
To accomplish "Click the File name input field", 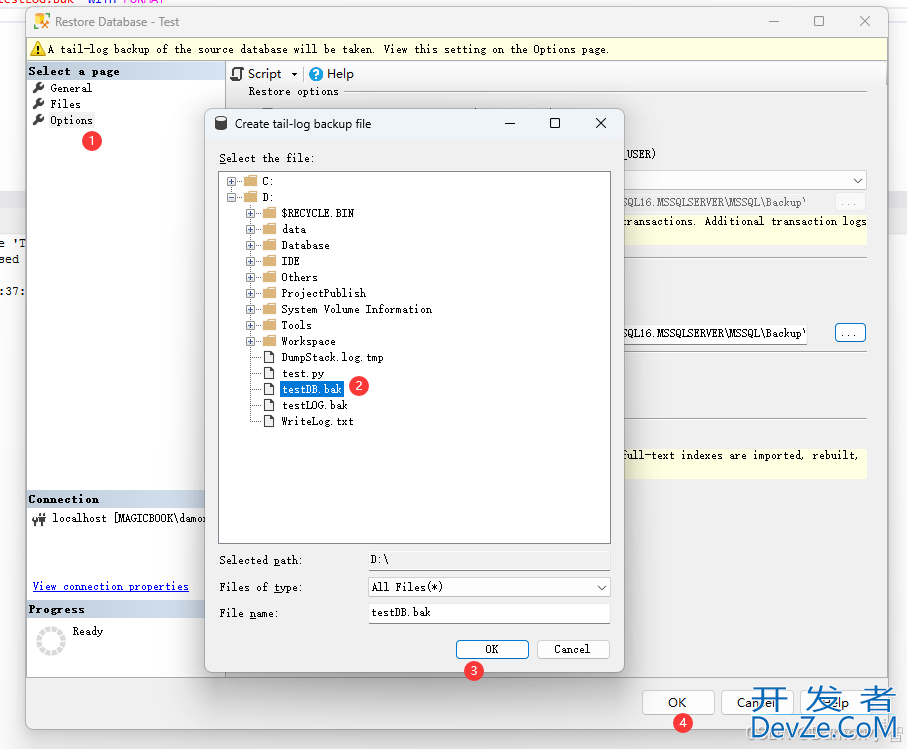I will pos(489,613).
